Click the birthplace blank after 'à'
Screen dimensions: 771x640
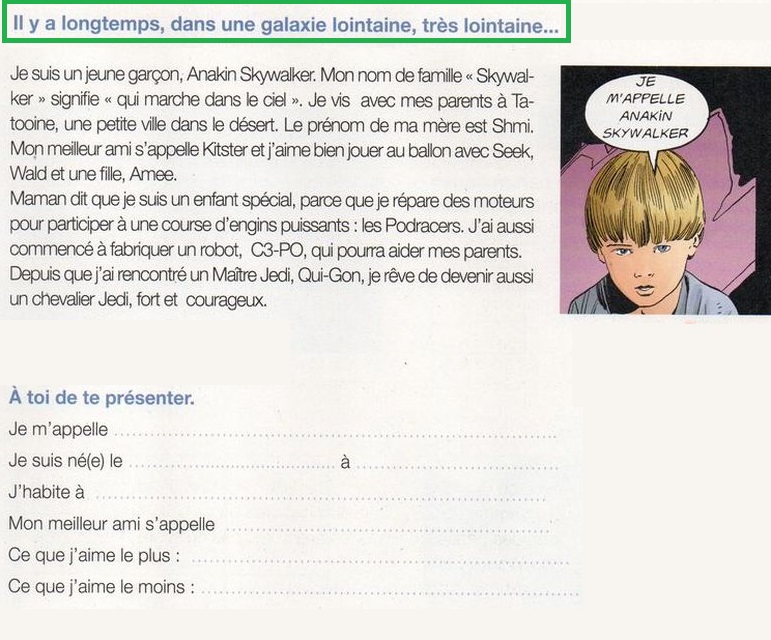click(x=456, y=464)
